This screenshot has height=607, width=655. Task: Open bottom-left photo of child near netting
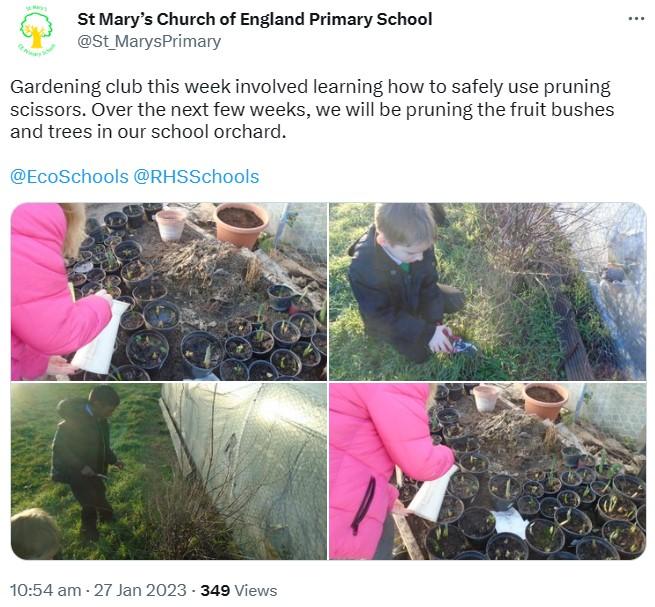tap(169, 471)
